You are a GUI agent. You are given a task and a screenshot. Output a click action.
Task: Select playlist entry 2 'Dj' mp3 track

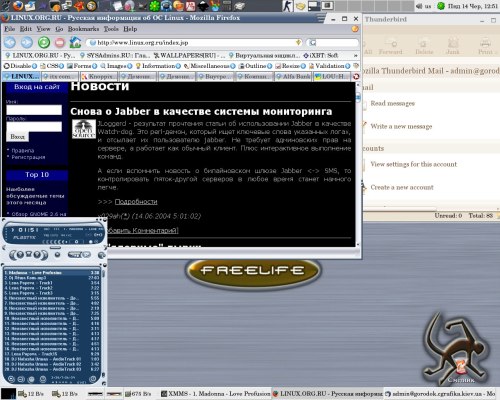click(x=52, y=278)
